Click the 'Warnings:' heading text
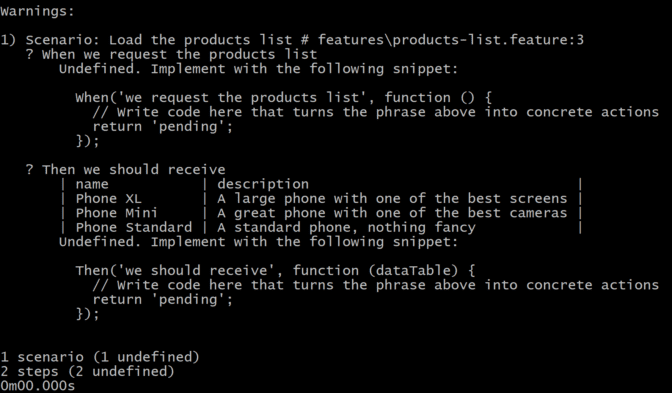672x393 pixels. (37, 11)
